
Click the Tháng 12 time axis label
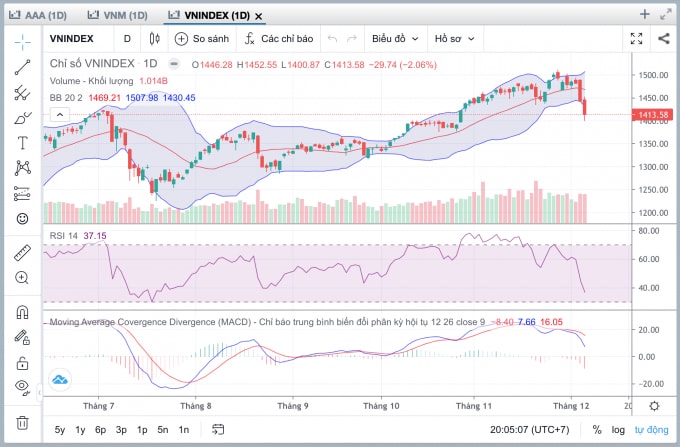click(x=571, y=406)
